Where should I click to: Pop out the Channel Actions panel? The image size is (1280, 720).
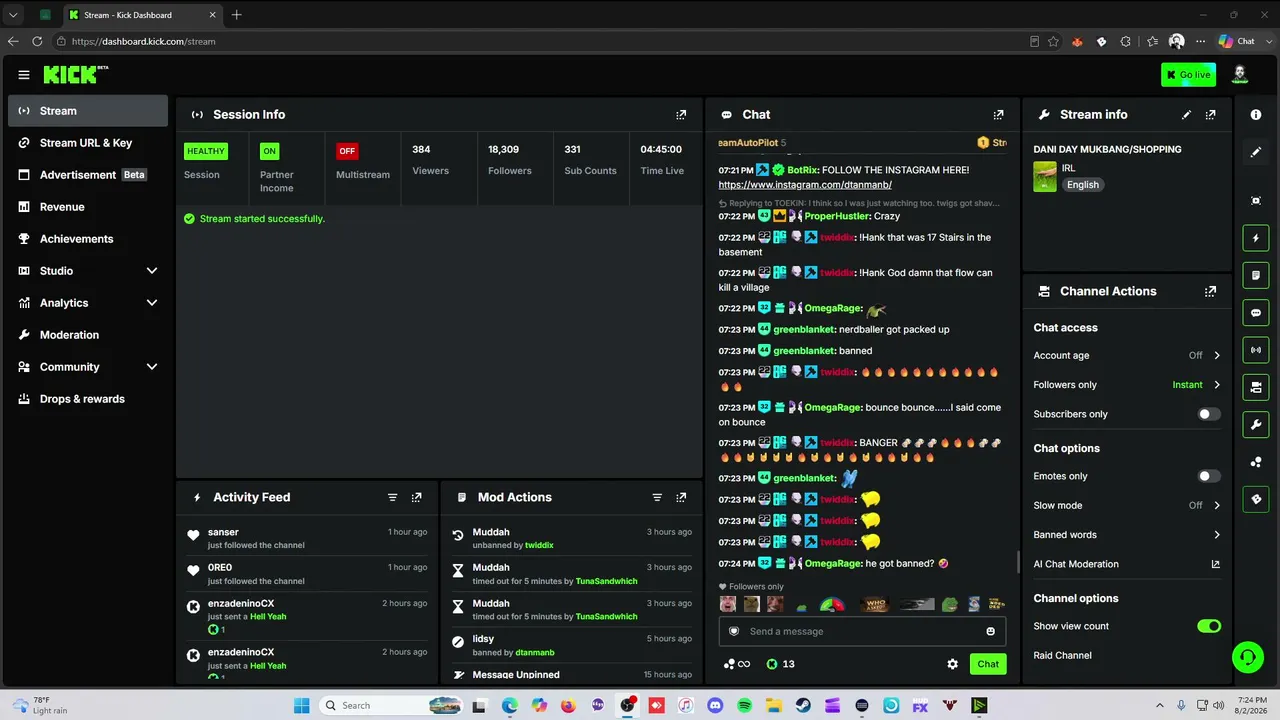point(1211,292)
